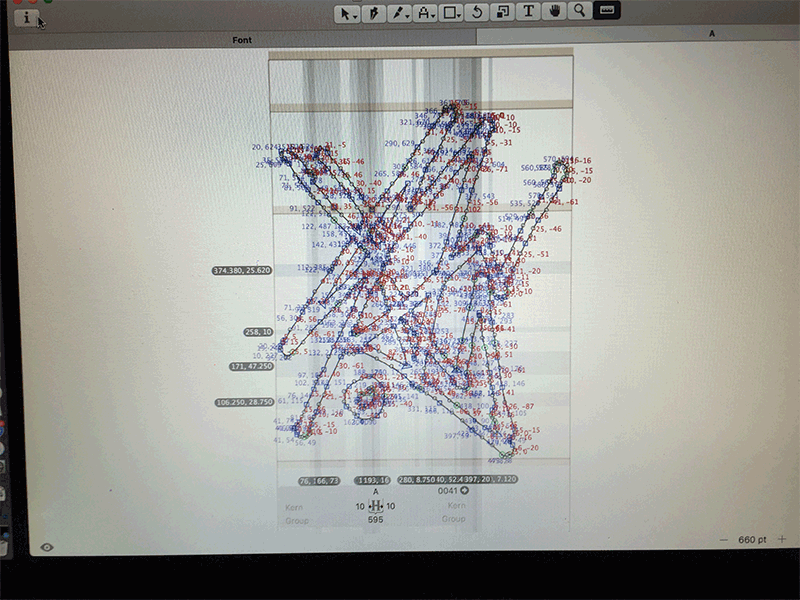Click the arrow next to Unicode 0041
Image resolution: width=800 pixels, height=600 pixels.
point(464,490)
